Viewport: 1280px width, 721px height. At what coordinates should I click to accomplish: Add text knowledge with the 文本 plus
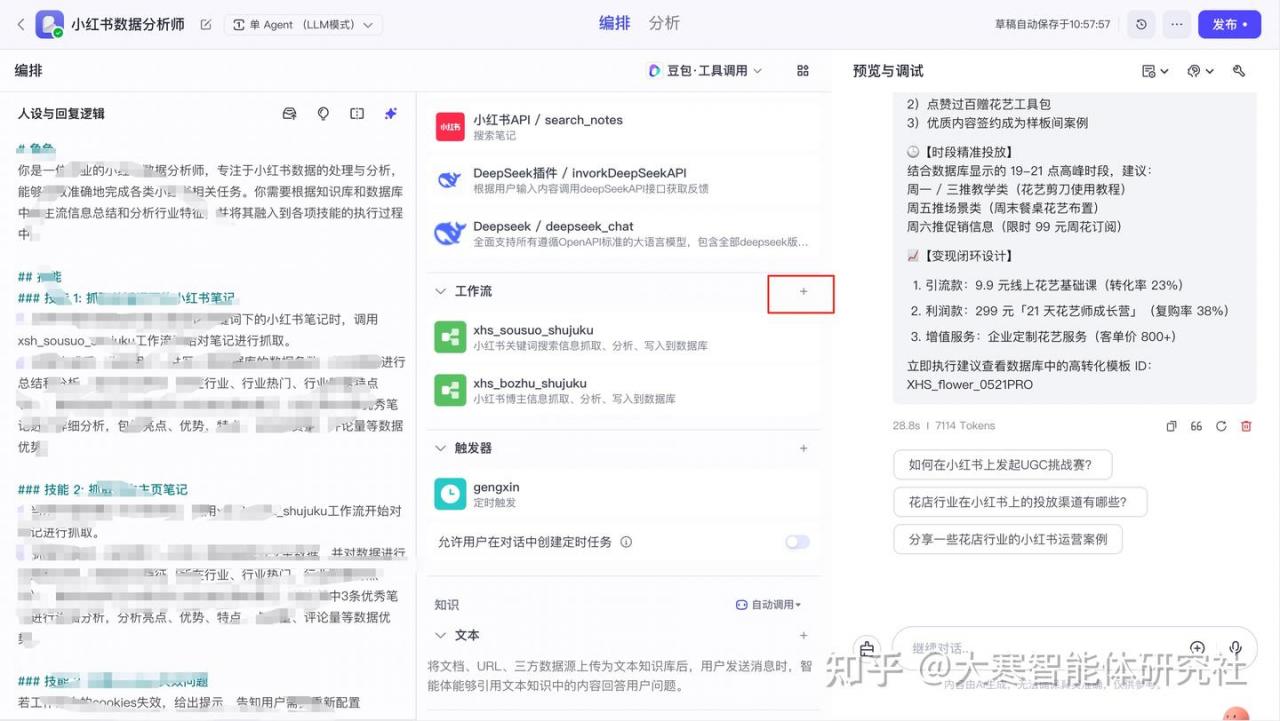click(x=803, y=635)
